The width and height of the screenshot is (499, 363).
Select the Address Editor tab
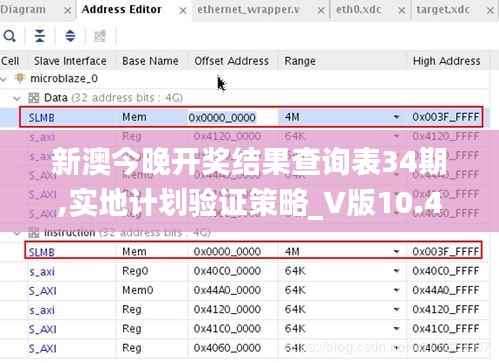click(121, 9)
